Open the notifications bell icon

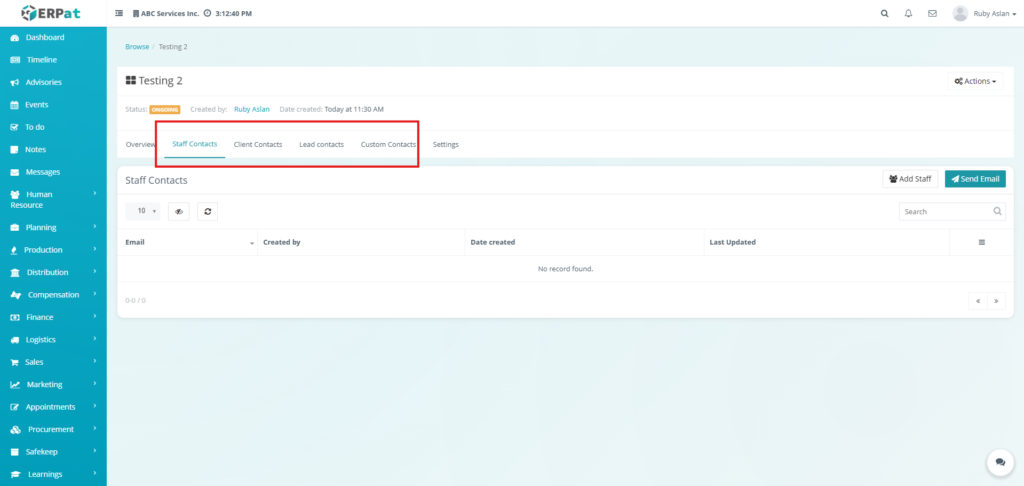[908, 14]
